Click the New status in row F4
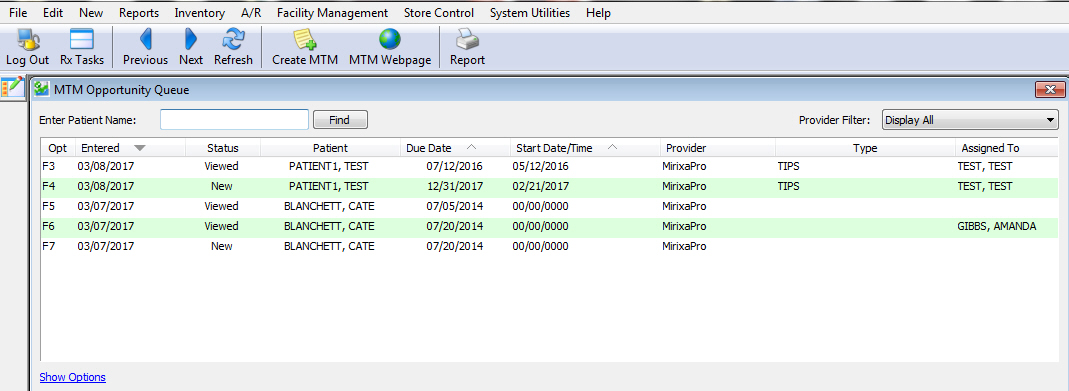Viewport: 1069px width, 391px height. click(222, 186)
